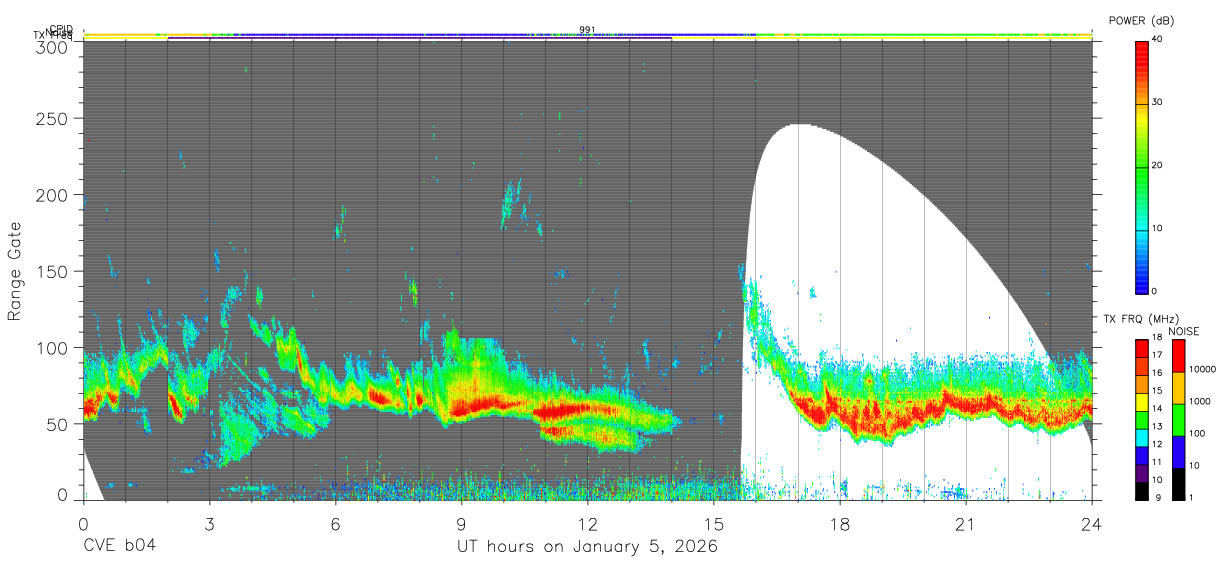Click the cyan segment of the TX FRQ colorbar
1228x567 pixels.
coord(1141,438)
